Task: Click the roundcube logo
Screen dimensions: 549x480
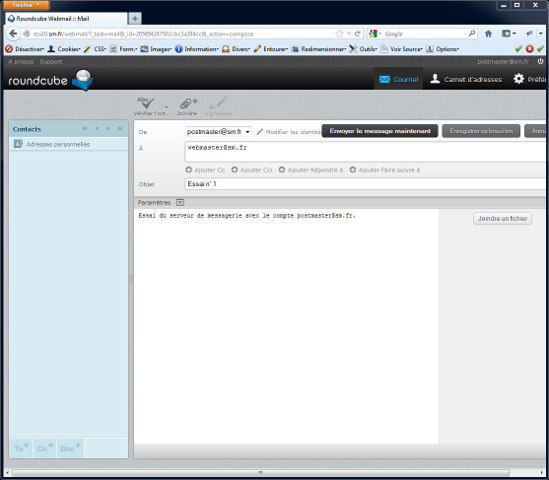Action: (51, 80)
